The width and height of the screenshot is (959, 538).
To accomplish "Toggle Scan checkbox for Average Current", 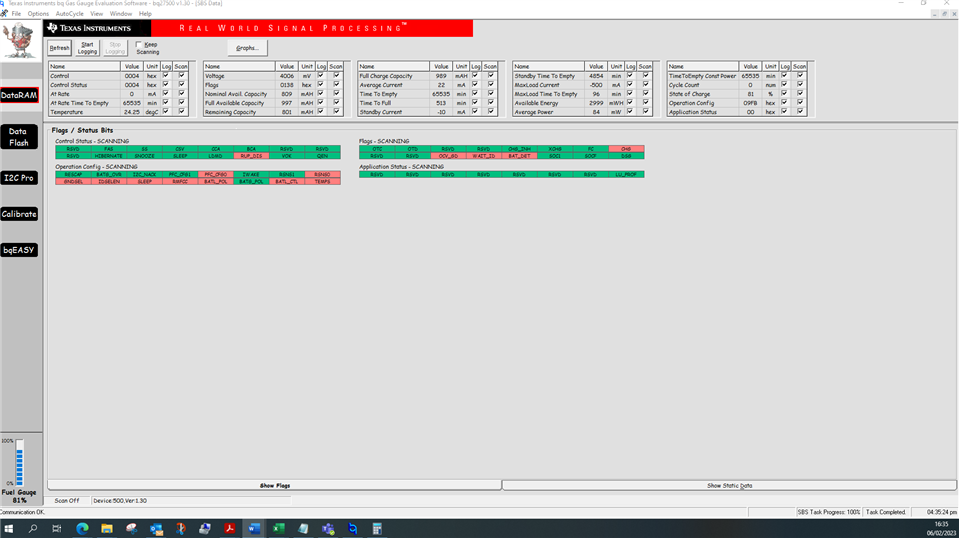I will (x=491, y=85).
